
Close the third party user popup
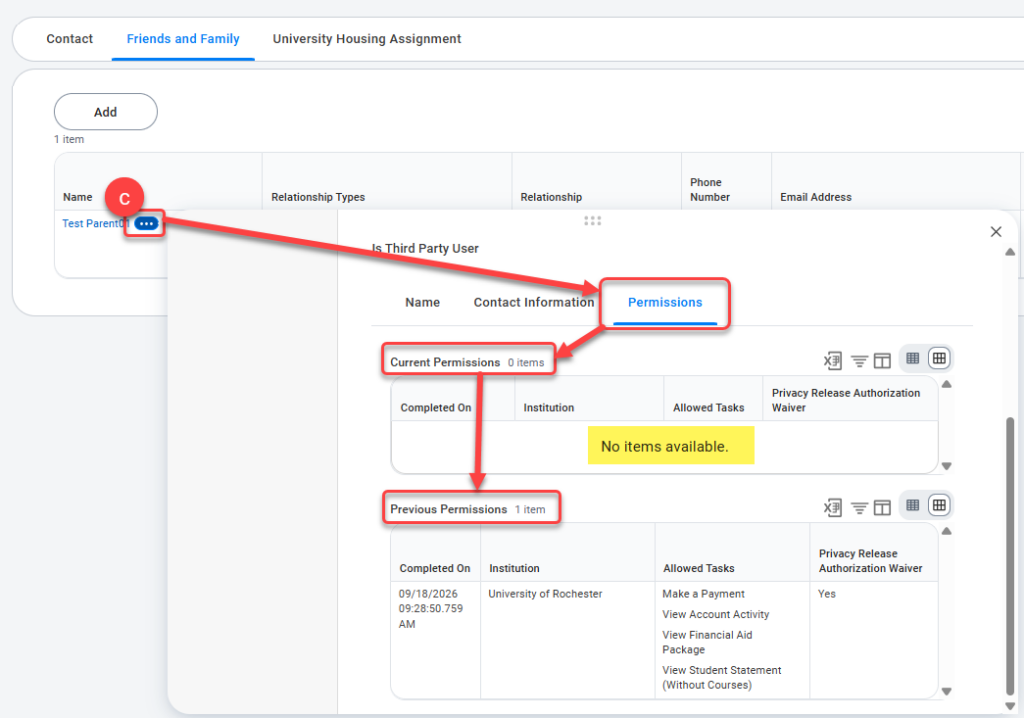(996, 232)
